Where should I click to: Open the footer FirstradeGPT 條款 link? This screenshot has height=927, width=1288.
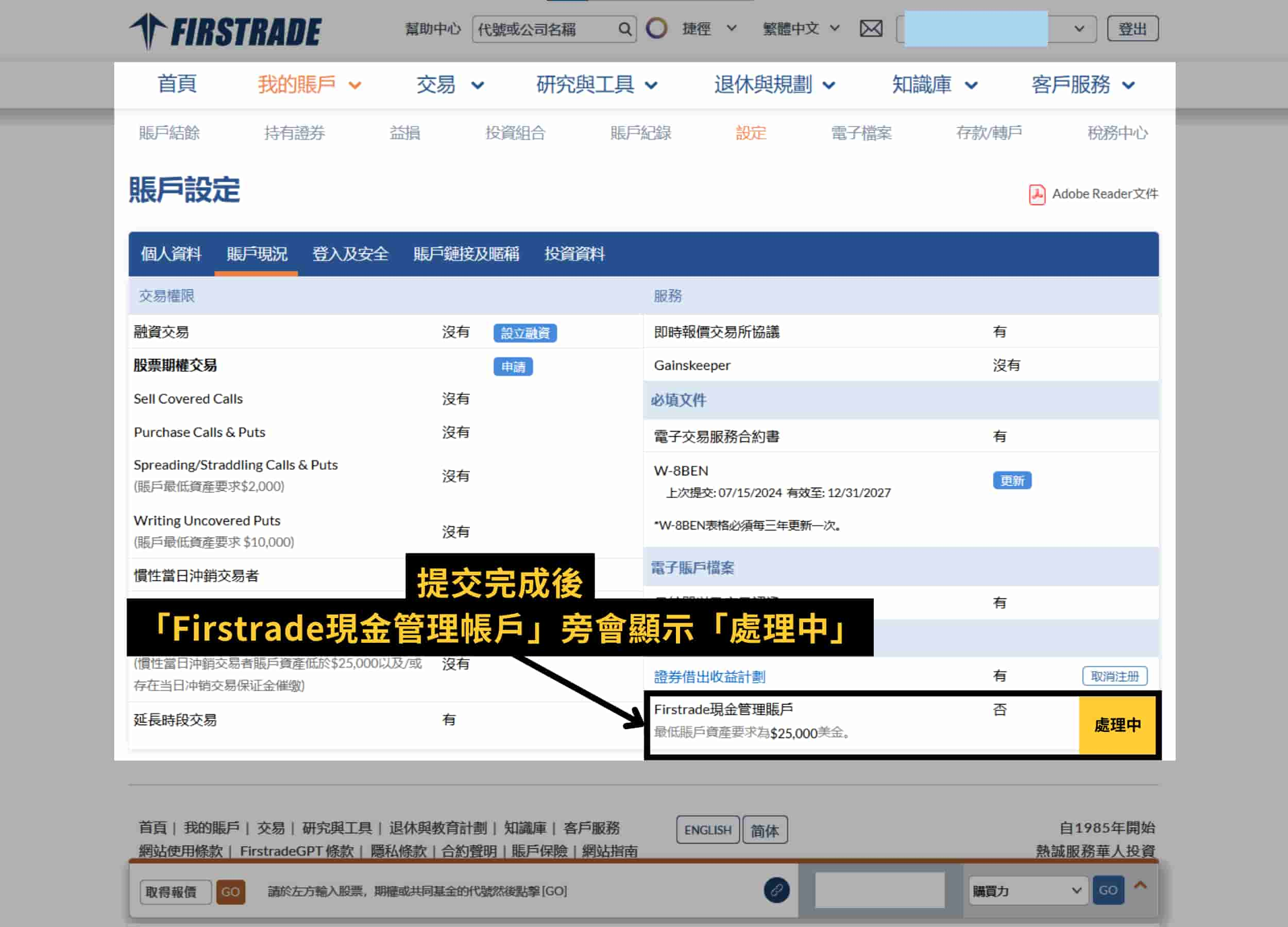(296, 850)
